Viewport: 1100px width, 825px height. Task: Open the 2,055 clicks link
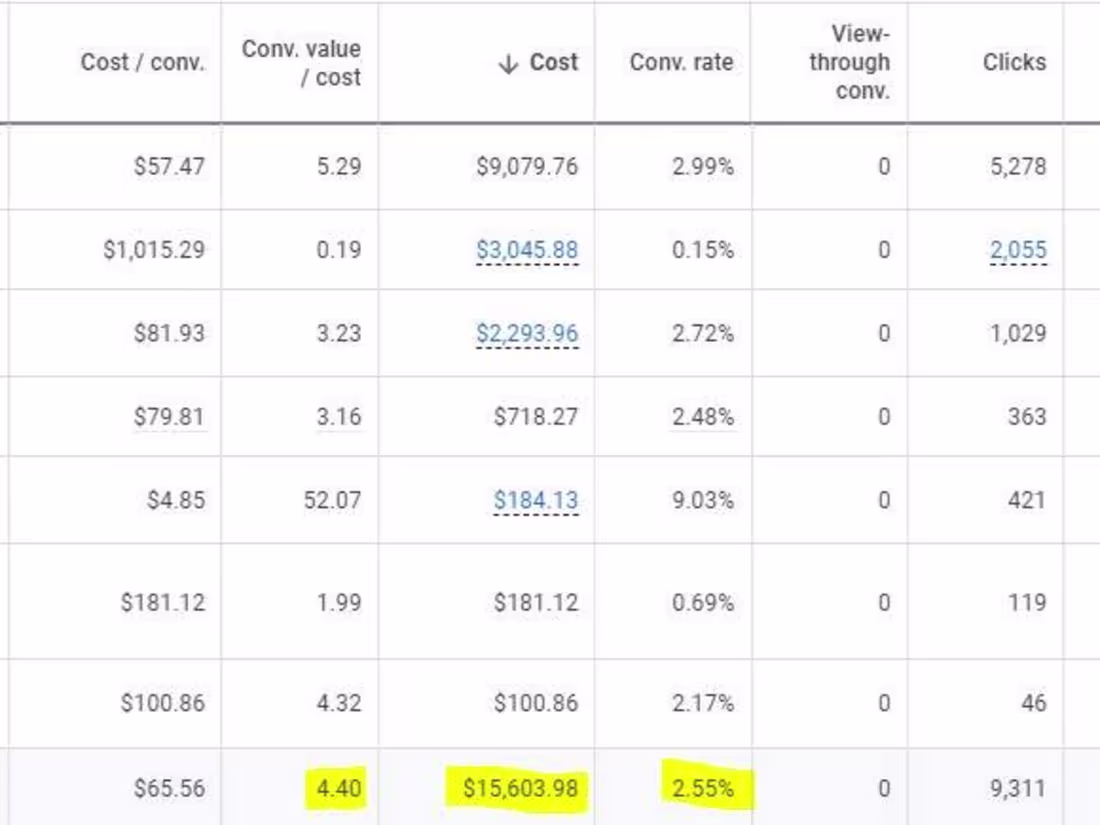point(1018,249)
